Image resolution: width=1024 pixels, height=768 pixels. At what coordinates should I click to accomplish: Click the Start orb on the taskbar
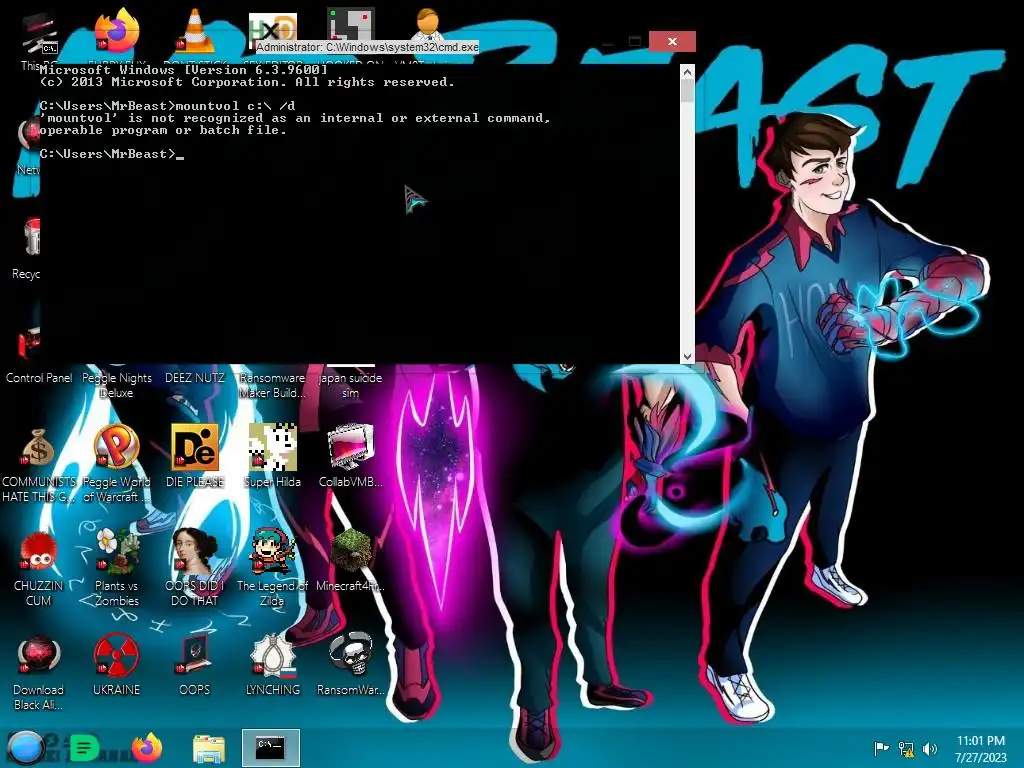point(24,748)
